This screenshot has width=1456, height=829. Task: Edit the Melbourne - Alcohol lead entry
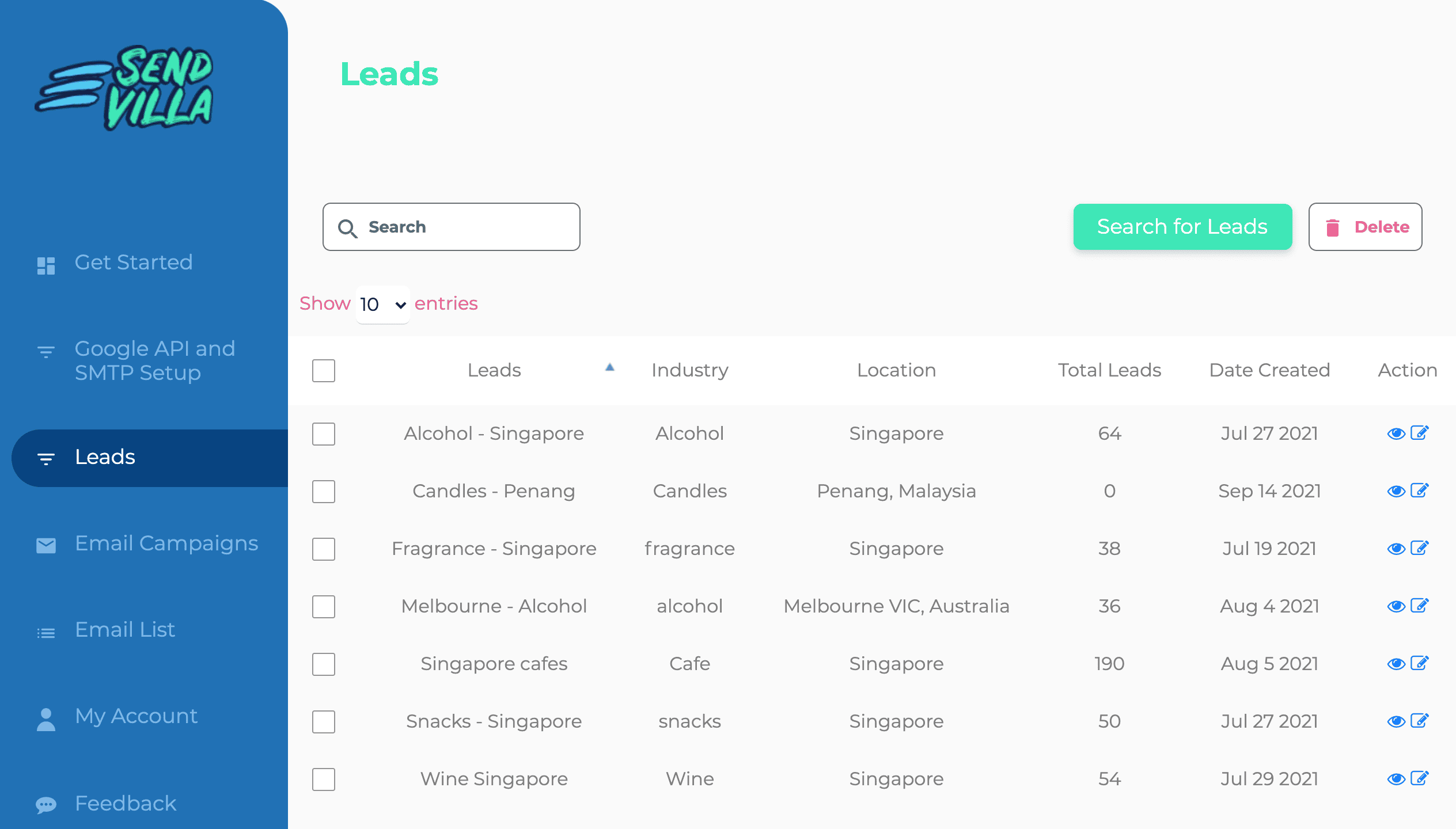1420,606
